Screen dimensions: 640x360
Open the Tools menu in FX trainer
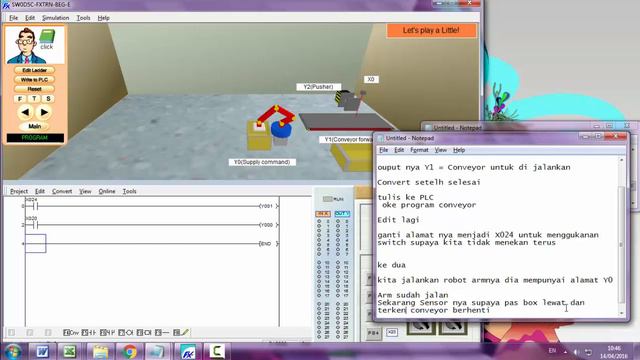[x=83, y=18]
